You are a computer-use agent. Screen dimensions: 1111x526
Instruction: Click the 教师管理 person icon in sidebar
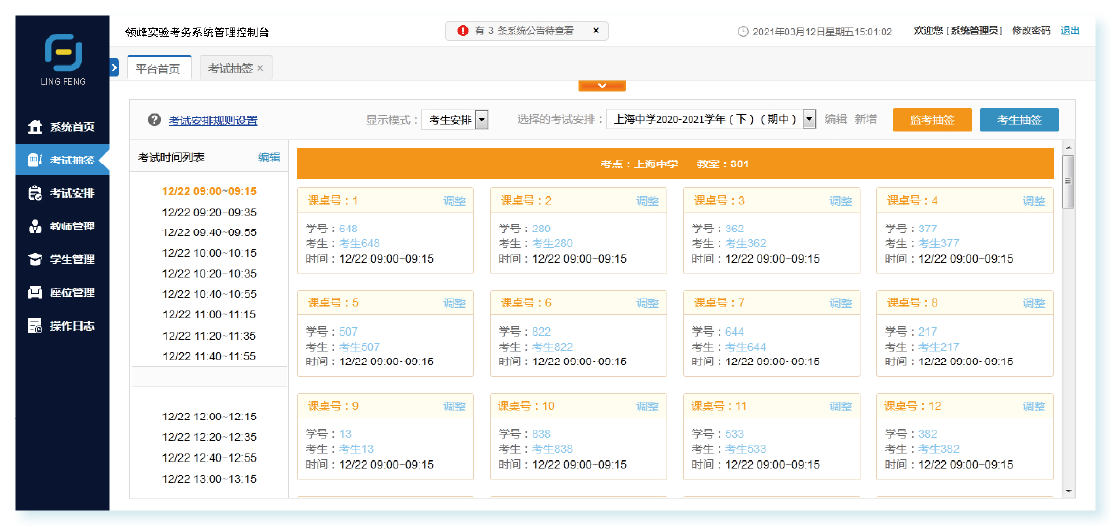point(35,226)
